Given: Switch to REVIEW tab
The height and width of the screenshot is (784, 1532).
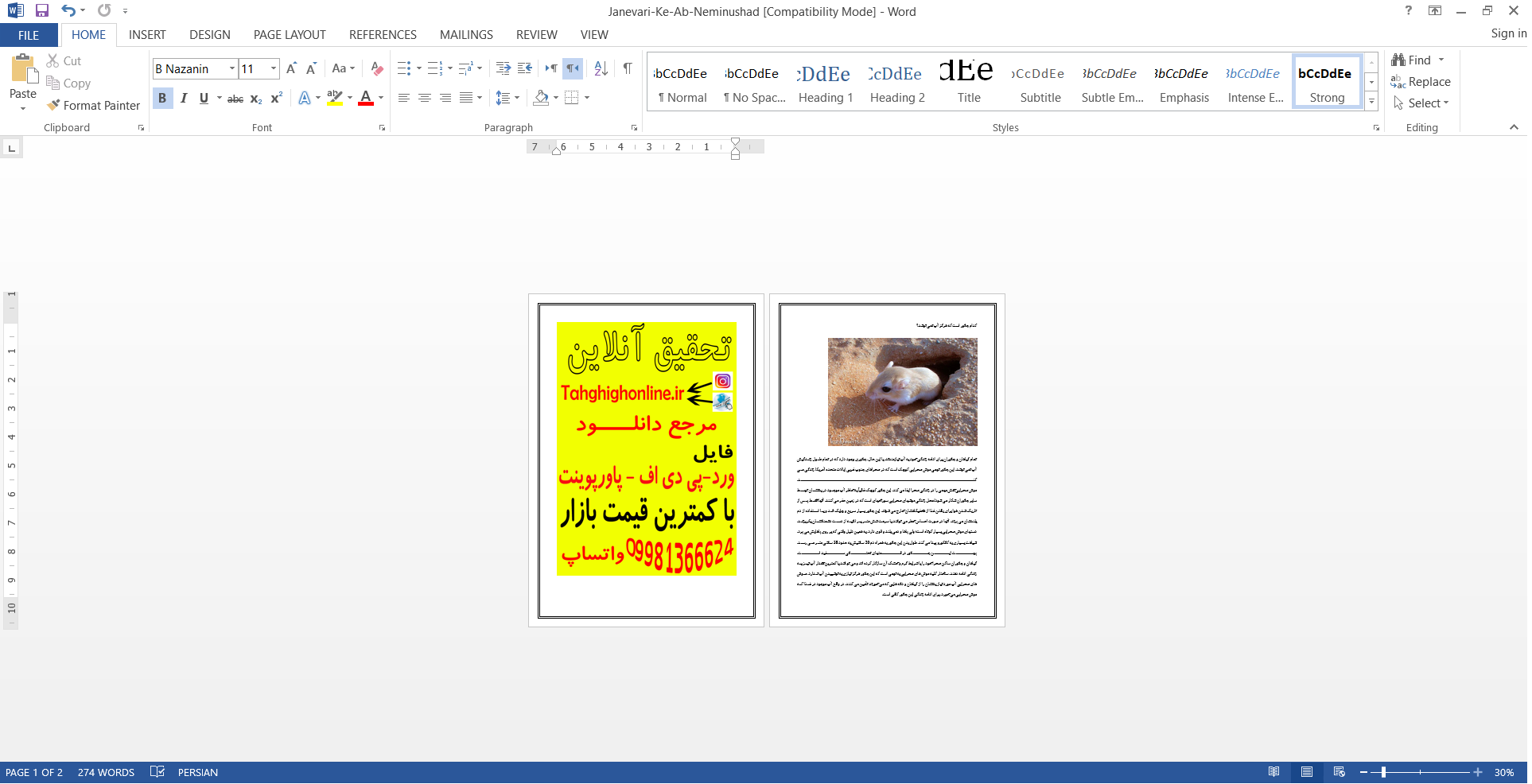Looking at the screenshot, I should coord(537,35).
